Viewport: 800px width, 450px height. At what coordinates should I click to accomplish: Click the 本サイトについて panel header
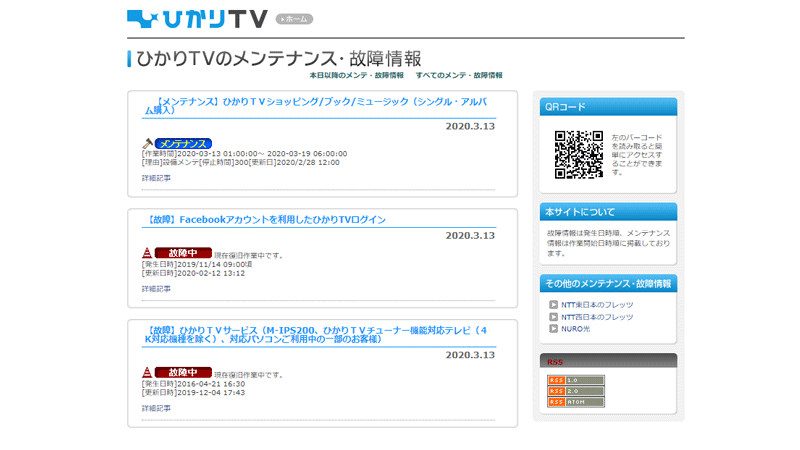pyautogui.click(x=608, y=212)
